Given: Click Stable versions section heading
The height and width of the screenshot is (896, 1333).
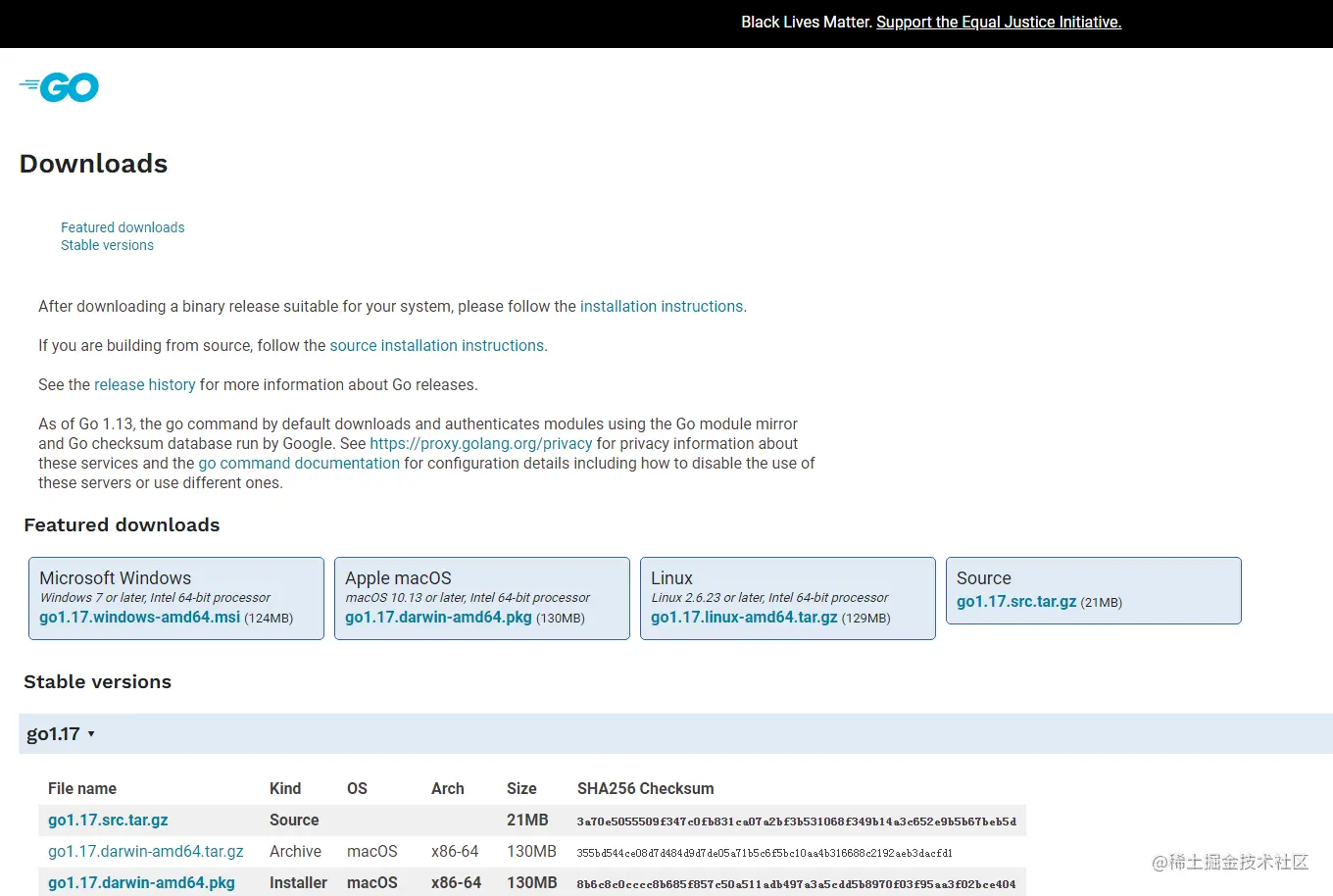Looking at the screenshot, I should (x=97, y=681).
